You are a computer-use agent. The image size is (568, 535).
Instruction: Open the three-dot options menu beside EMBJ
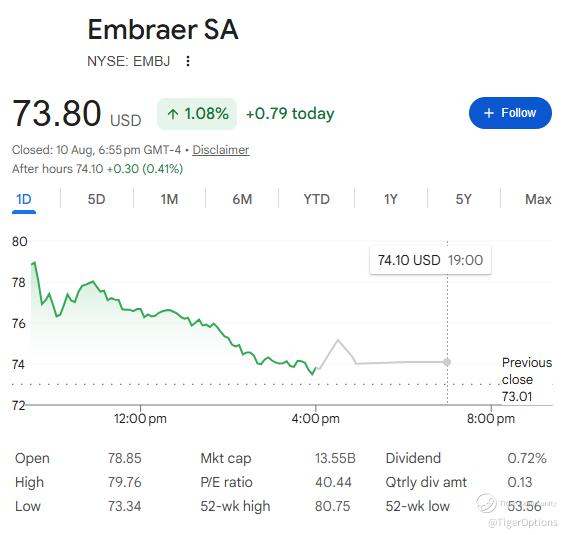(x=188, y=61)
